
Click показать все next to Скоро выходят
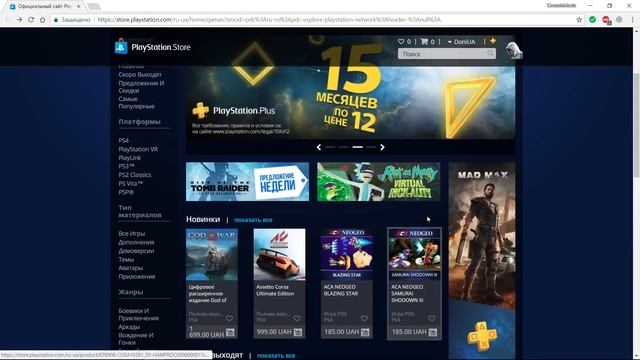pos(276,356)
